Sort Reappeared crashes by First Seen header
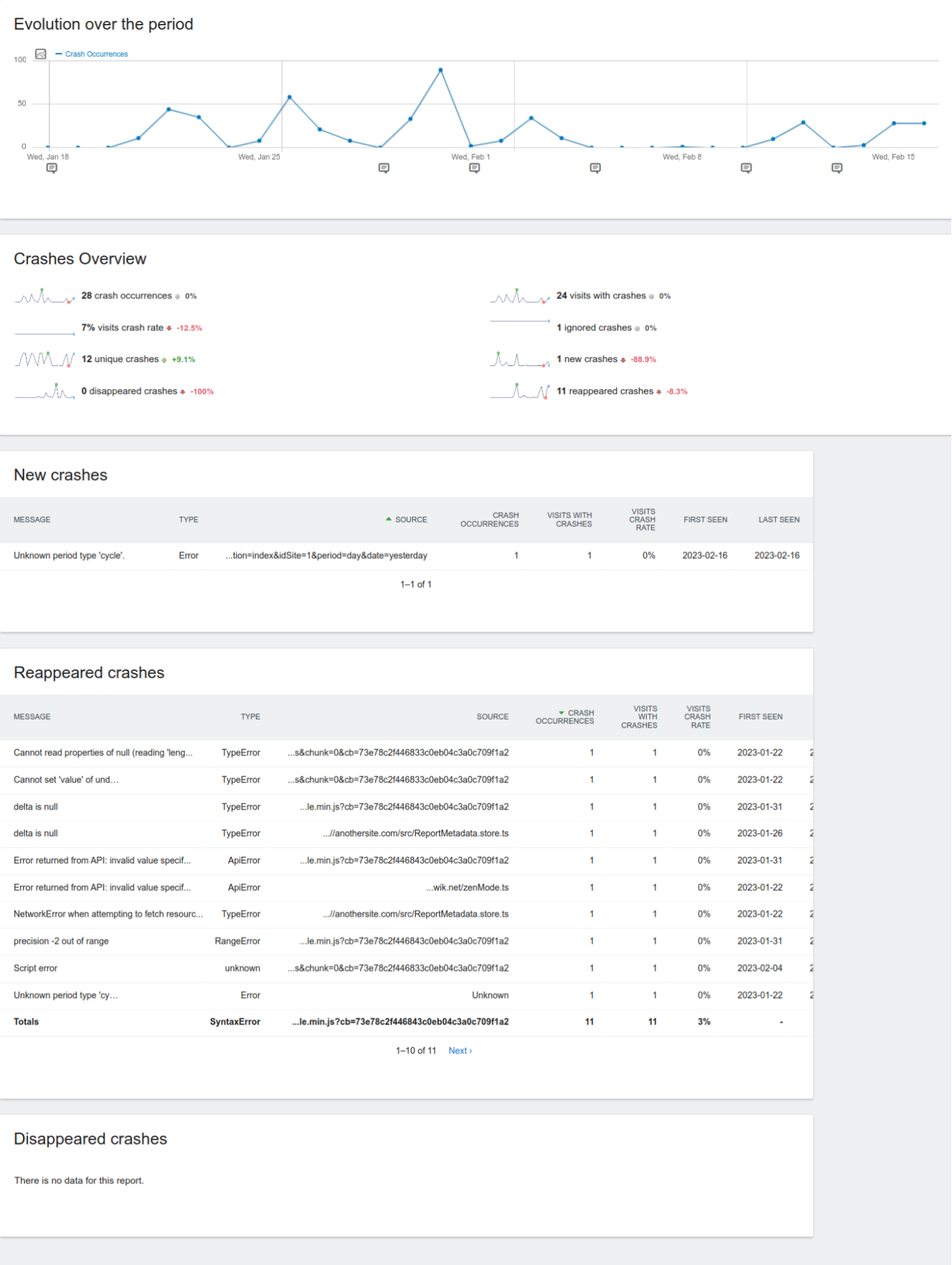 [x=761, y=717]
